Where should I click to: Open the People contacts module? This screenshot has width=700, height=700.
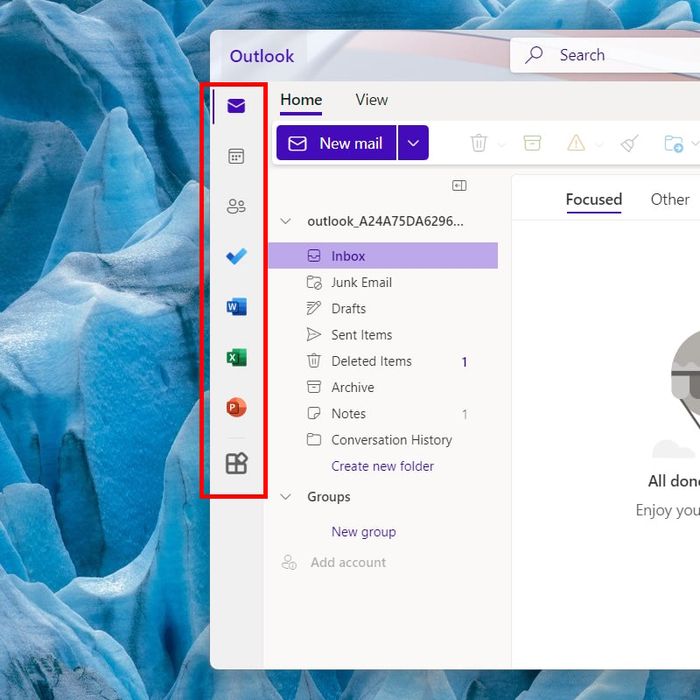click(236, 206)
